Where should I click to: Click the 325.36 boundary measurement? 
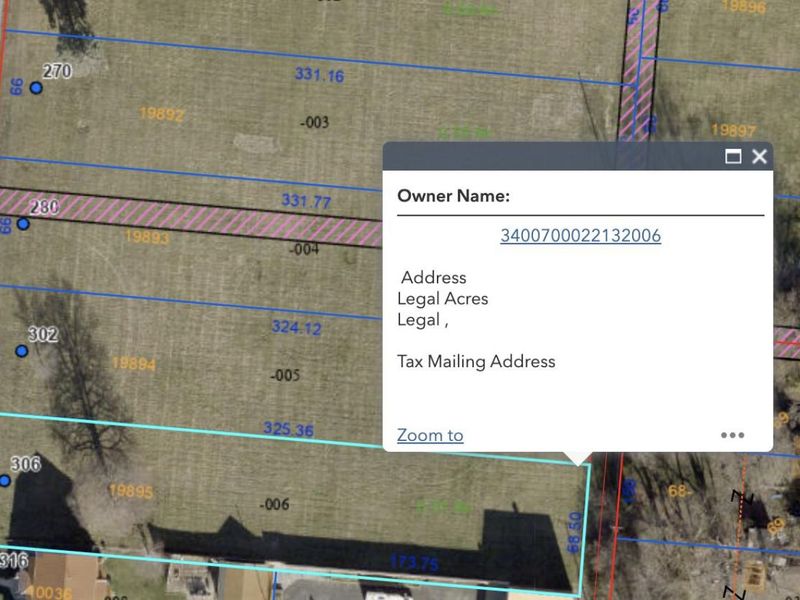289,429
